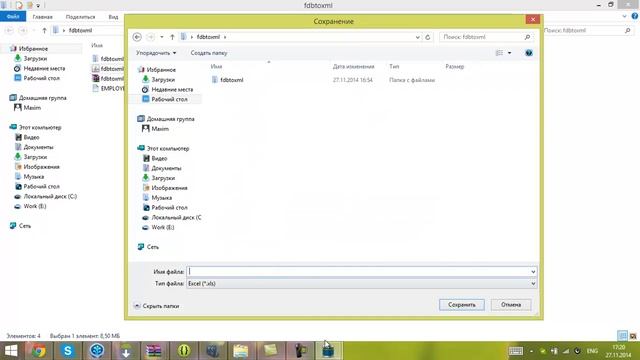Focus the Имя файла input field
Screen dimensions: 640x360
pyautogui.click(x=358, y=272)
